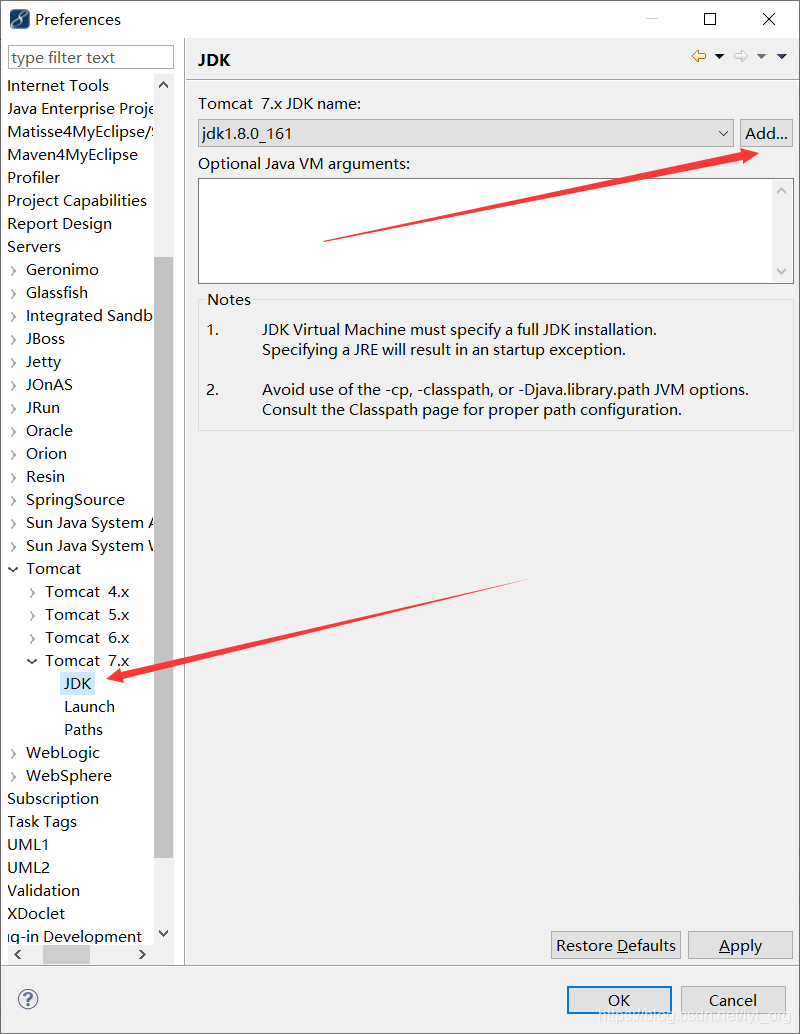Open the forward history dropdown arrow
The width and height of the screenshot is (800, 1034).
tap(761, 57)
